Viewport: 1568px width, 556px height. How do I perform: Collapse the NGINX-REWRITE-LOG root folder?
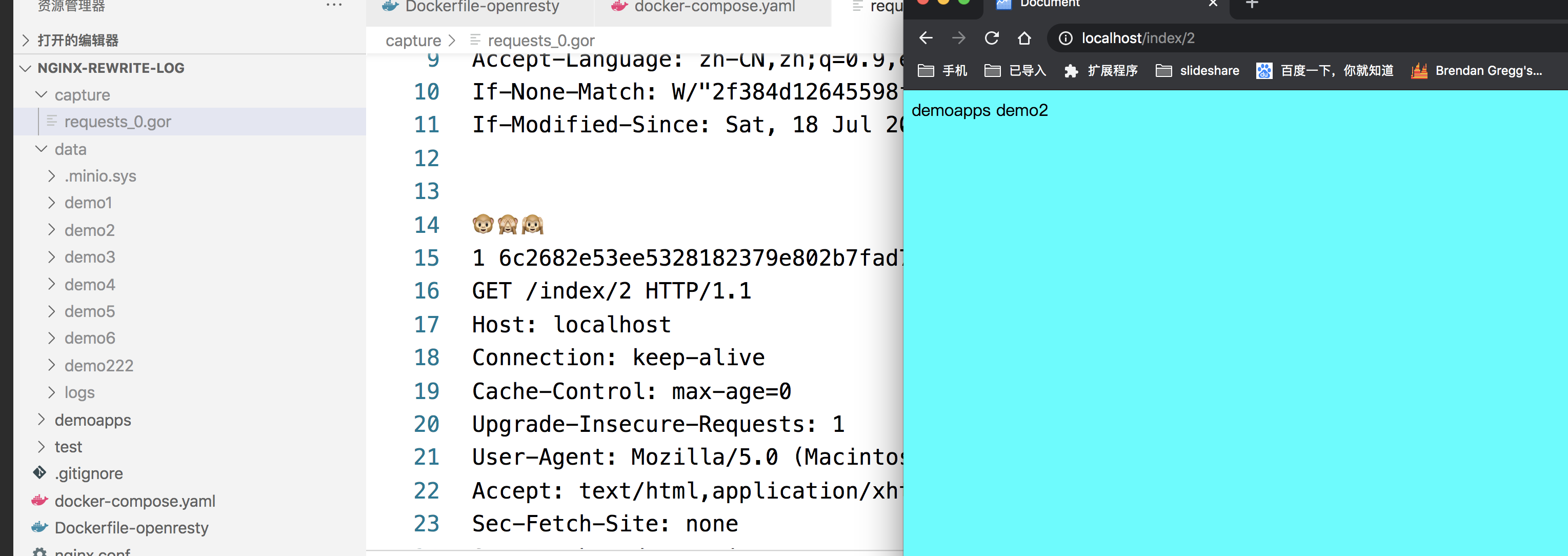coord(26,68)
